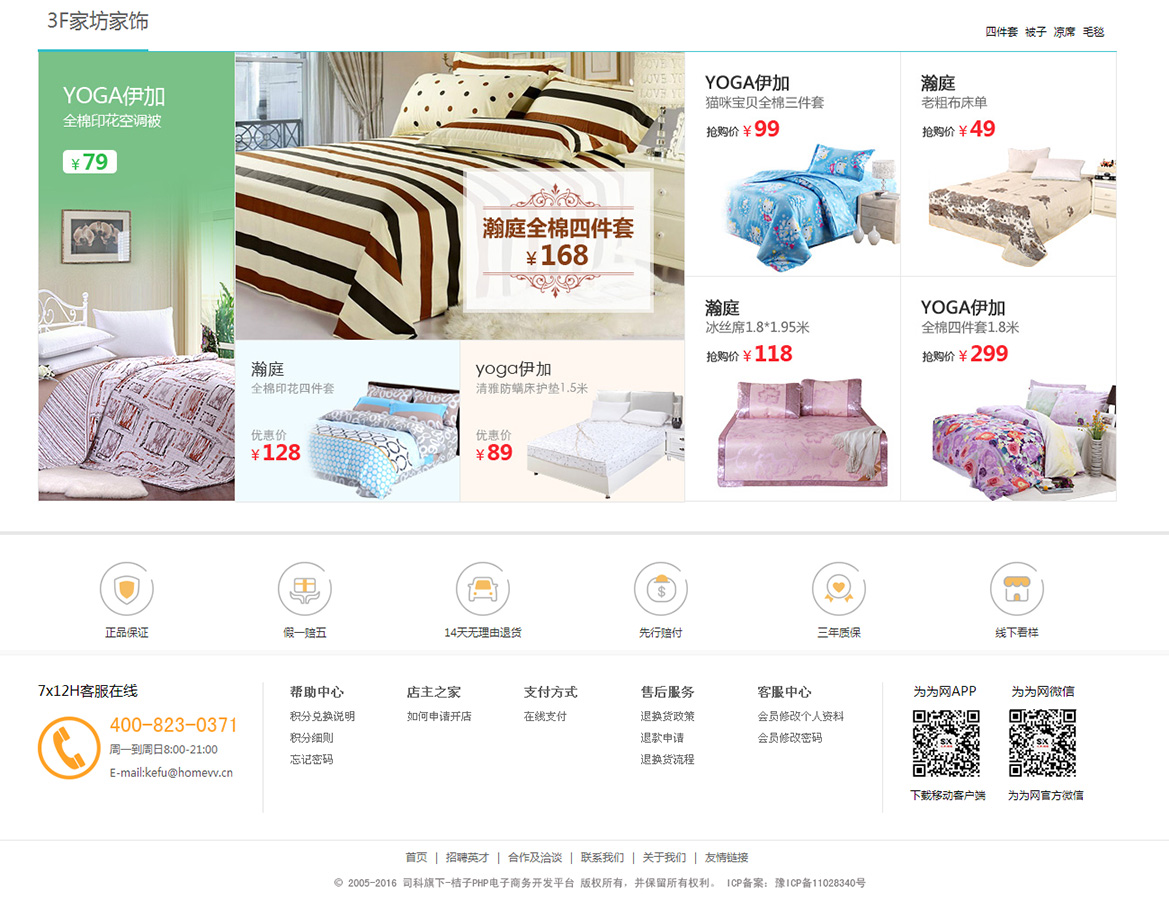Click the 14天无理由退货 car icon
The height and width of the screenshot is (900, 1169).
click(482, 589)
